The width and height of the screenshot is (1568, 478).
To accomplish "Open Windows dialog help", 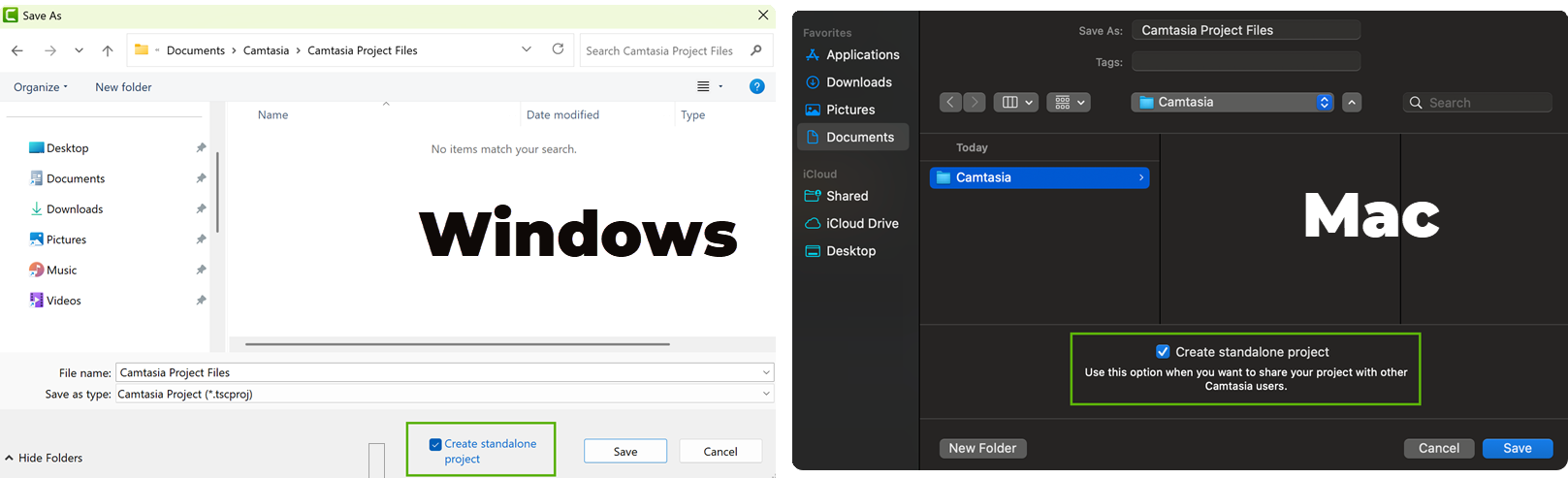I will 757,86.
